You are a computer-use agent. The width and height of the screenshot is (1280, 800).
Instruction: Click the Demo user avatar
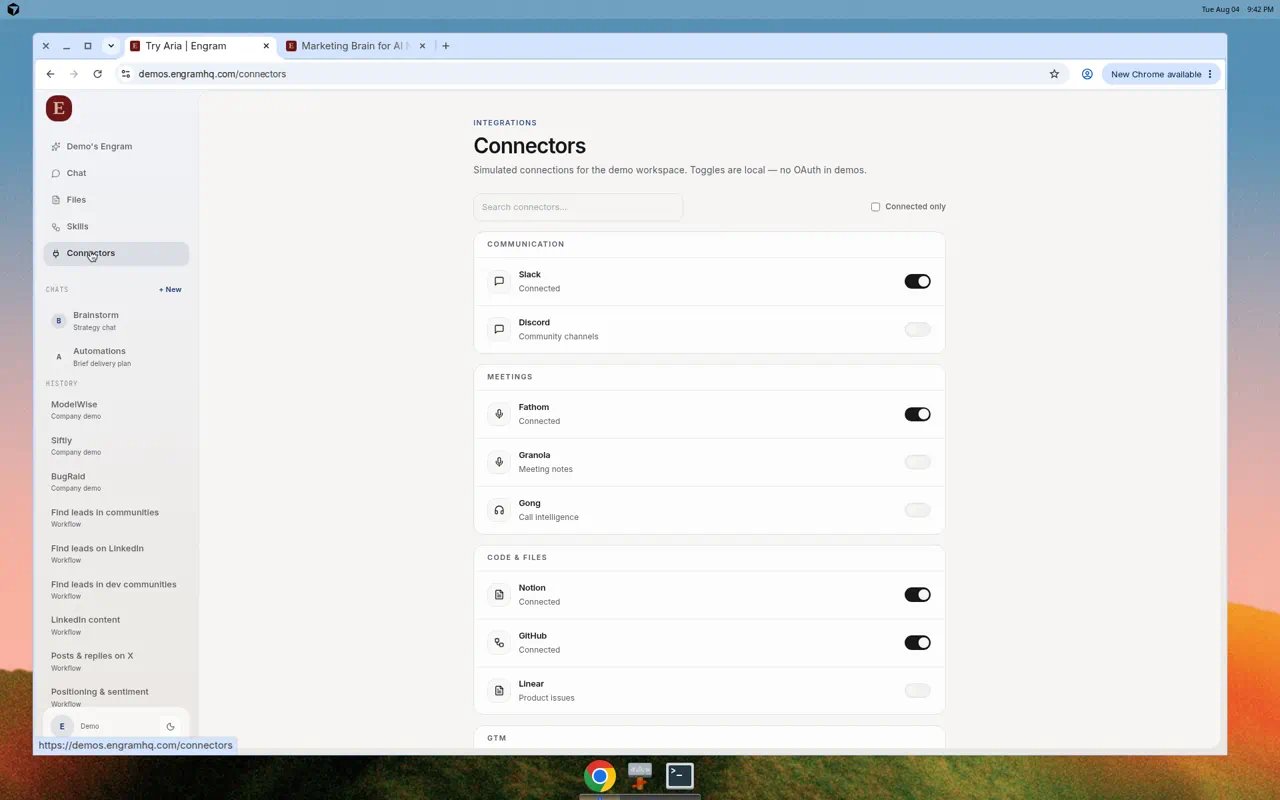click(x=62, y=727)
